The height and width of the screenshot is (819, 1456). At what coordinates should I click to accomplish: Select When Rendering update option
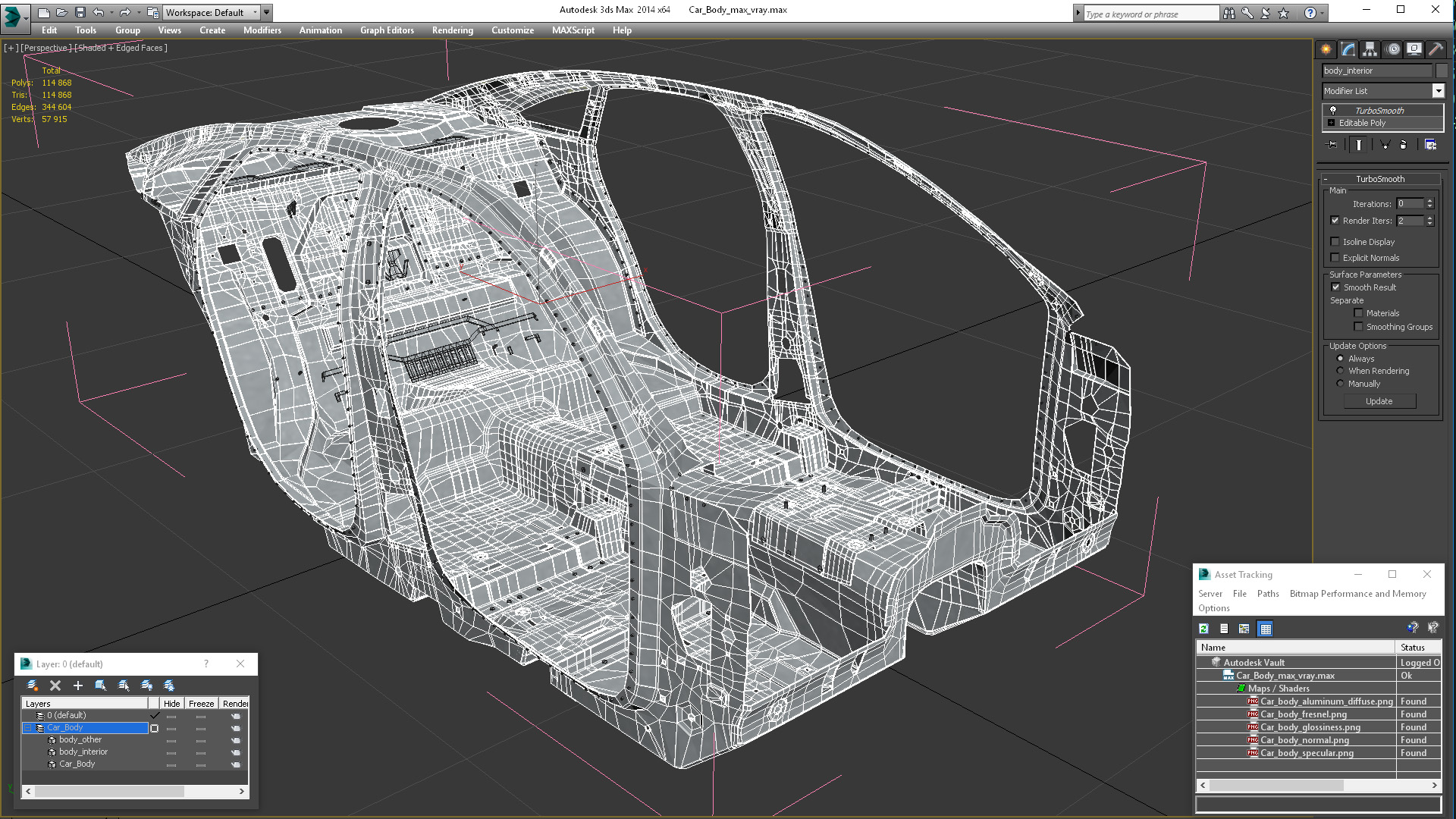click(1340, 371)
